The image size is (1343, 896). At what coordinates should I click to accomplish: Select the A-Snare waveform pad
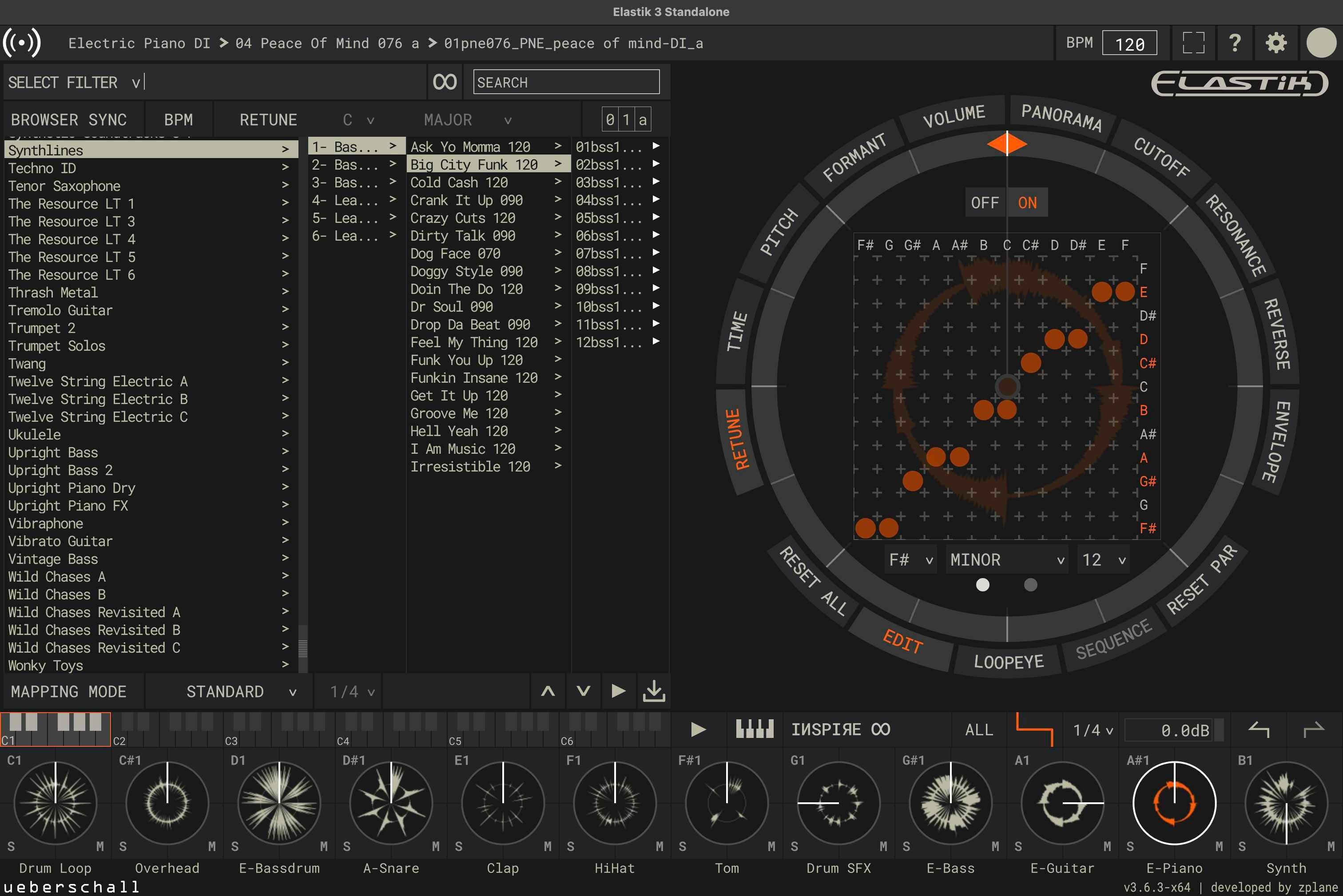[x=391, y=803]
